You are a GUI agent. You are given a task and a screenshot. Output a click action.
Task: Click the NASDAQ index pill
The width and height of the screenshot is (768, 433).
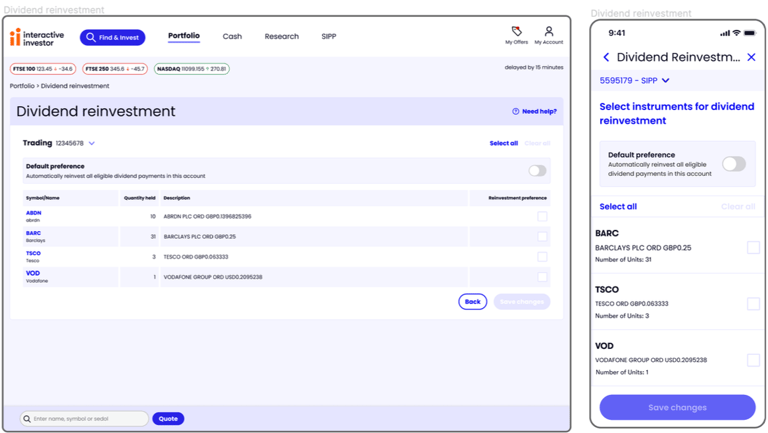pos(192,69)
